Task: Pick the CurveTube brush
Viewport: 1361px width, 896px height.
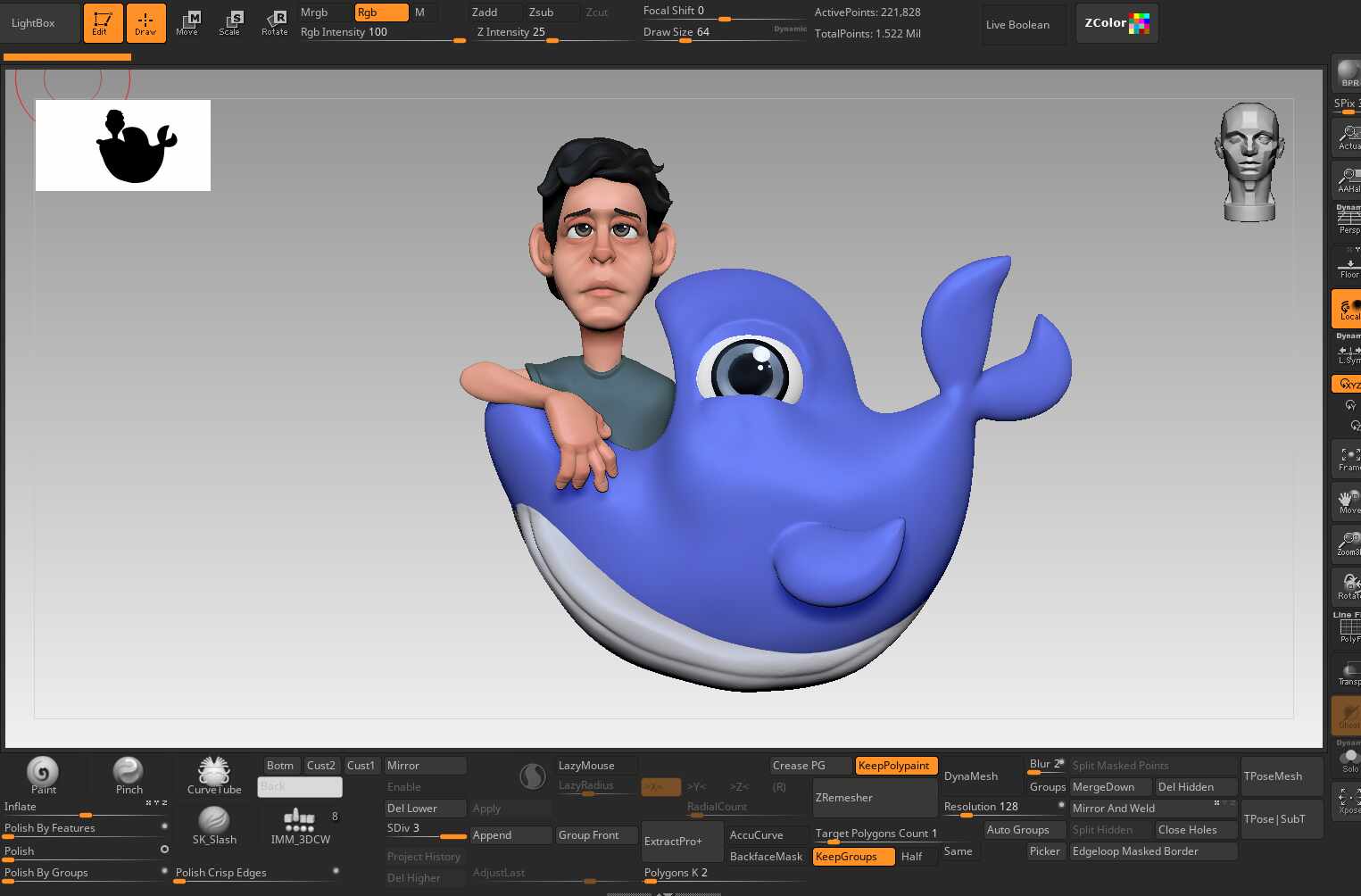Action: point(214,774)
